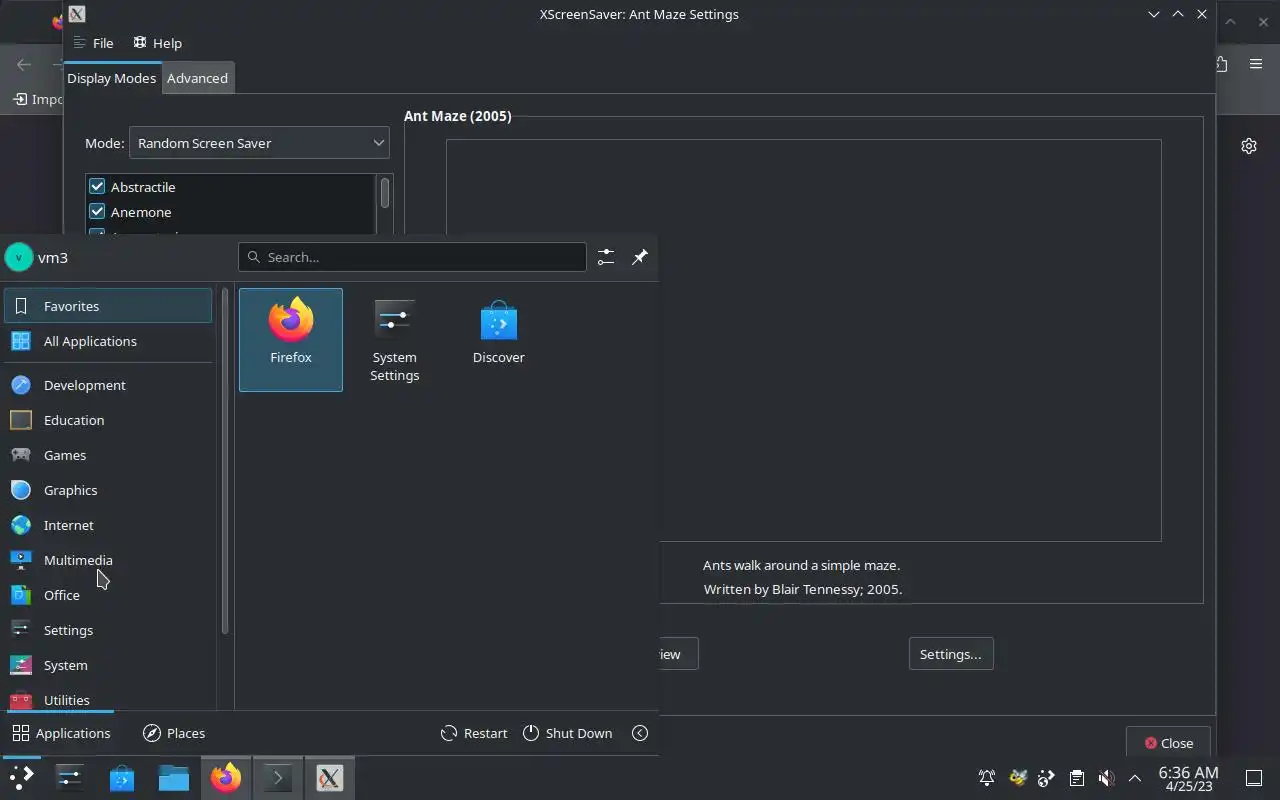Pin the application launcher open
Screen dimensions: 1280x800
pyautogui.click(x=640, y=257)
